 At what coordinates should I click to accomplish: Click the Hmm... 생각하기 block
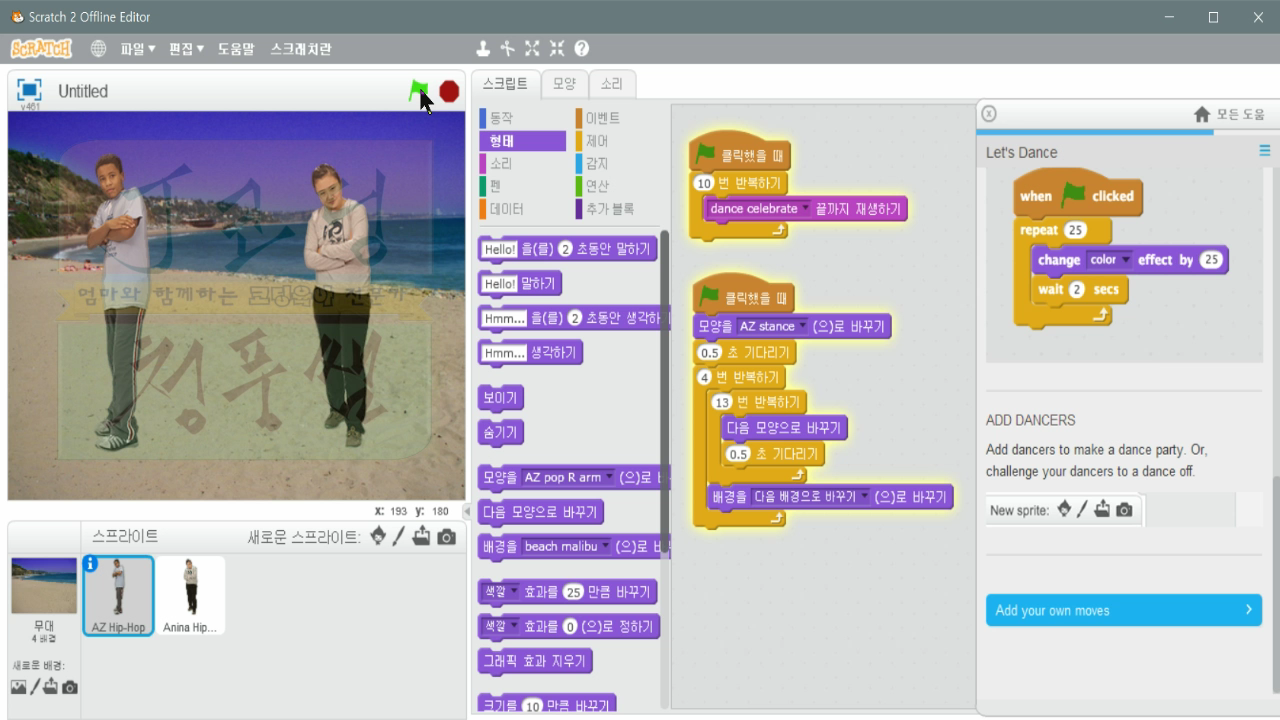click(530, 353)
